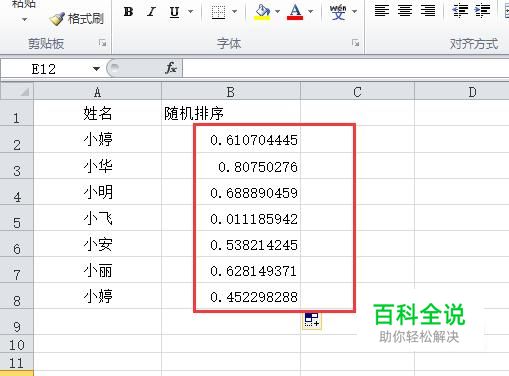Select cell with 小飞
Viewport: 509px width, 376px height.
pyautogui.click(x=97, y=218)
